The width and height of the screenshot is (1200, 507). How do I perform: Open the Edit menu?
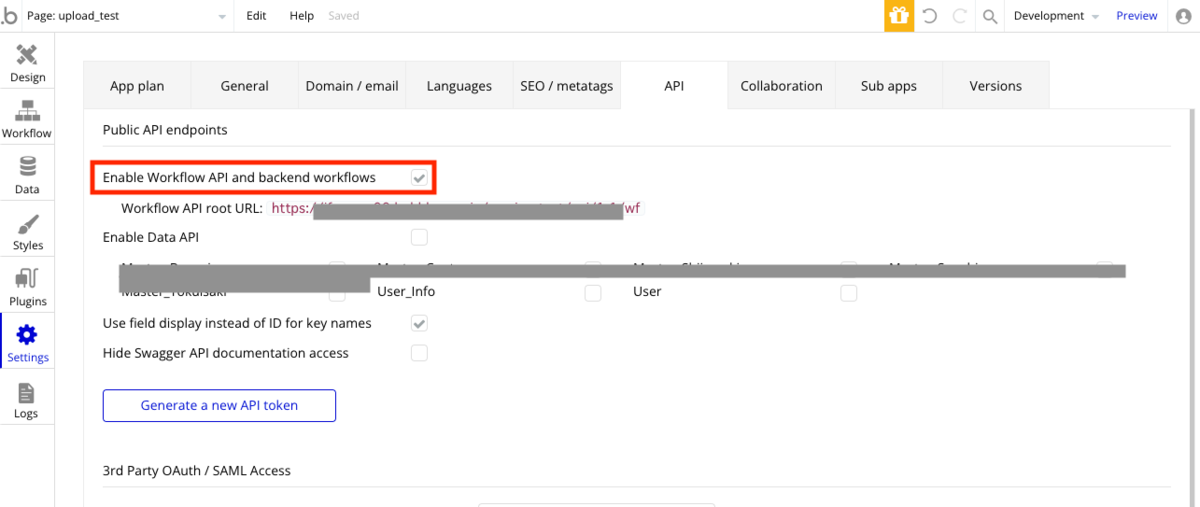tap(257, 16)
